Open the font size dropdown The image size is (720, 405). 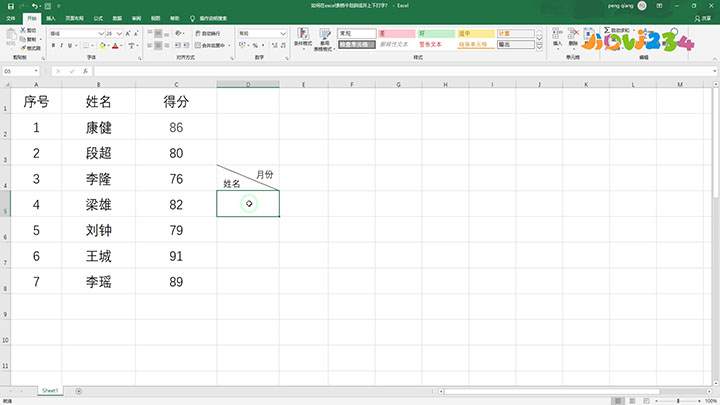tap(119, 34)
